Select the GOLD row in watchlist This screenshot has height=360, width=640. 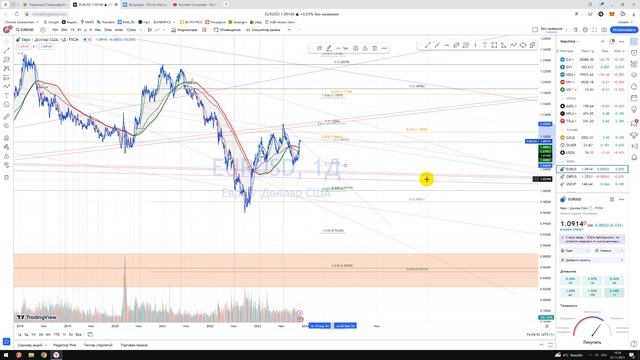click(592, 138)
